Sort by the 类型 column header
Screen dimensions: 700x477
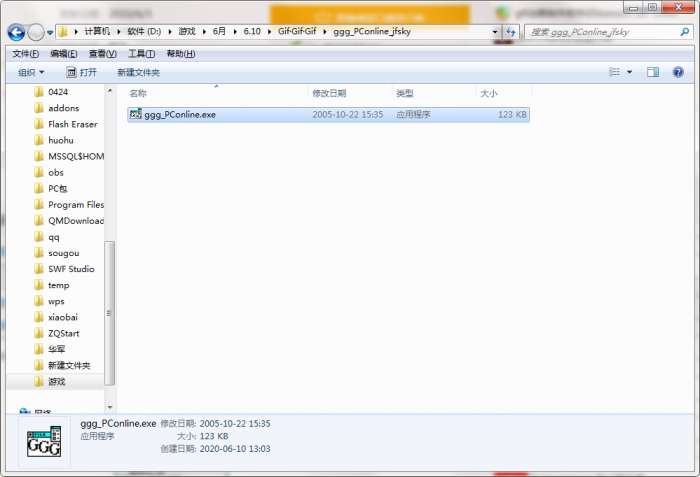[404, 93]
